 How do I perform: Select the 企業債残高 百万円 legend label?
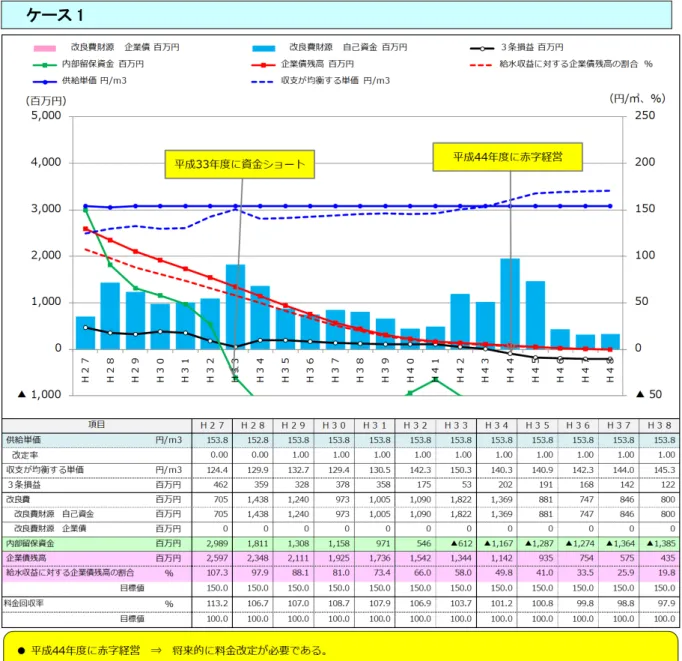317,64
